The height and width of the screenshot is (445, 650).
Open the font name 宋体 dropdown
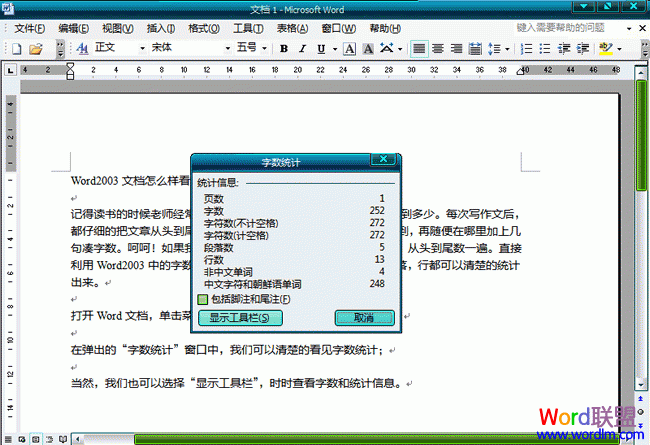(x=221, y=48)
